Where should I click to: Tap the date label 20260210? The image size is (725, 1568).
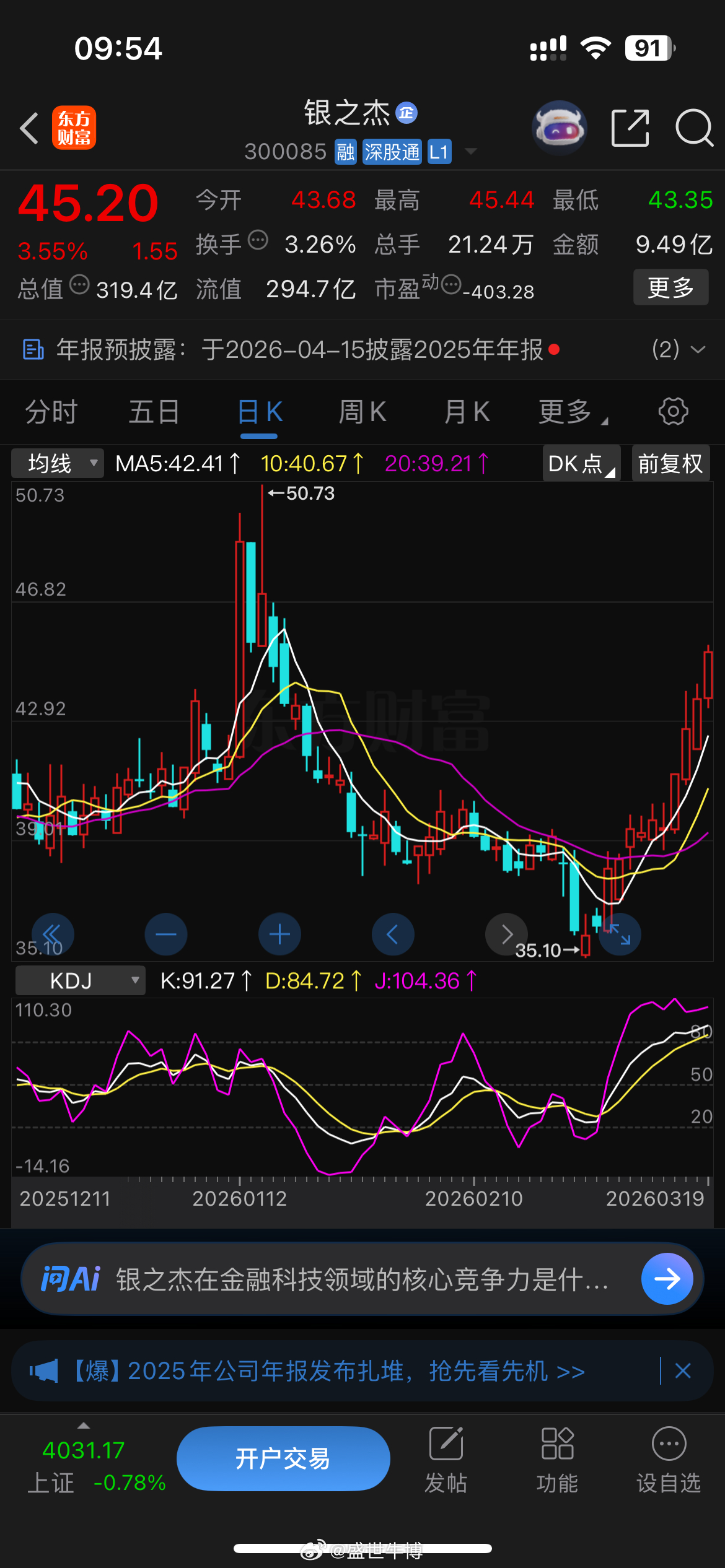click(x=474, y=1199)
